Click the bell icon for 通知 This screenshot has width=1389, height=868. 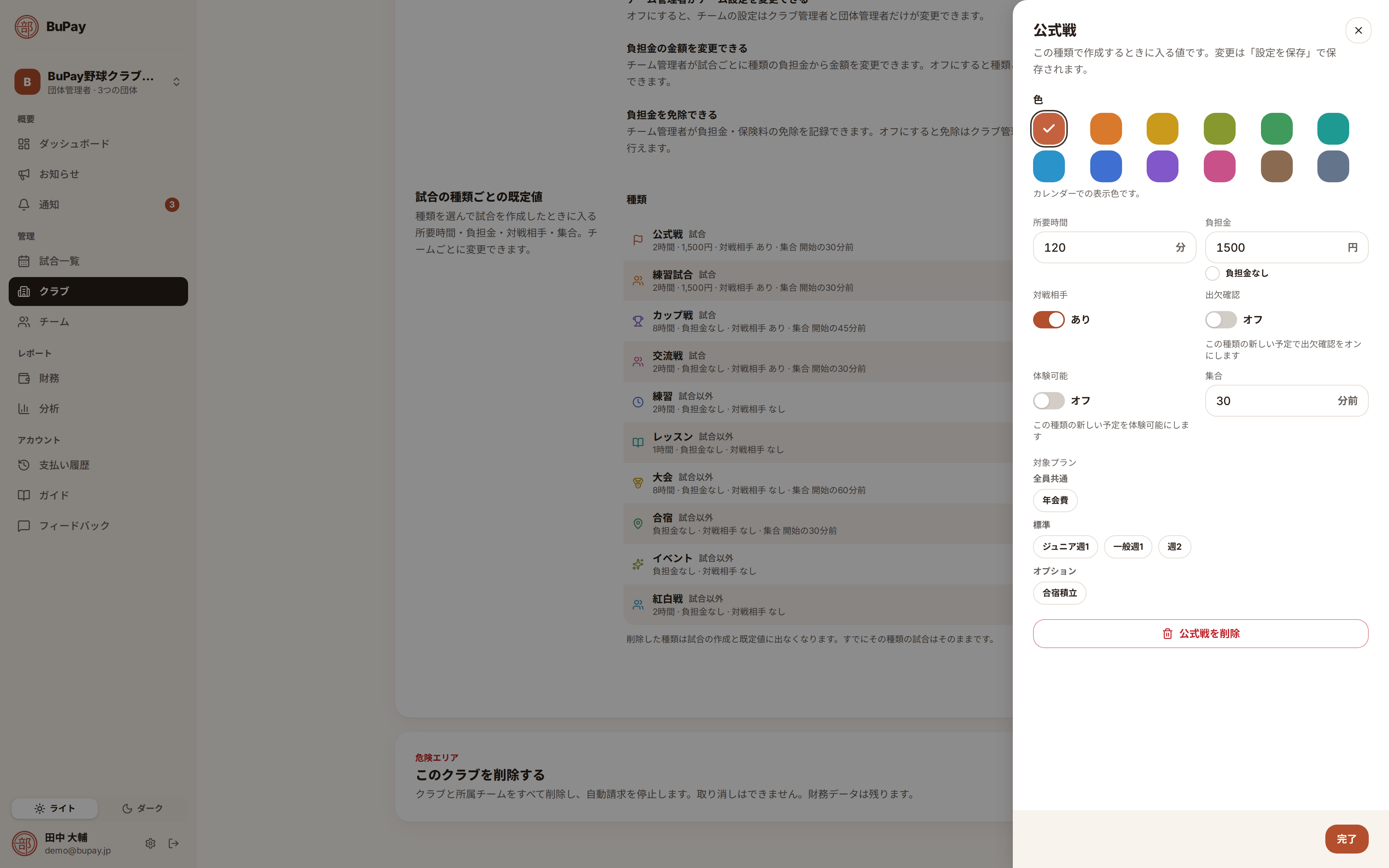[x=24, y=204]
